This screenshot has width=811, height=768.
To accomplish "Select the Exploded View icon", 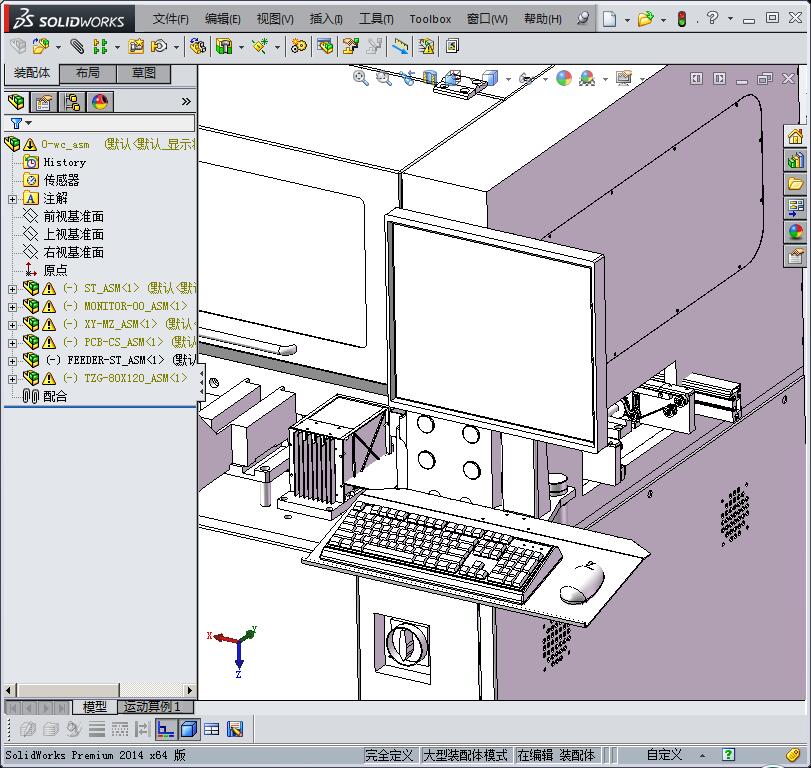I will 351,47.
